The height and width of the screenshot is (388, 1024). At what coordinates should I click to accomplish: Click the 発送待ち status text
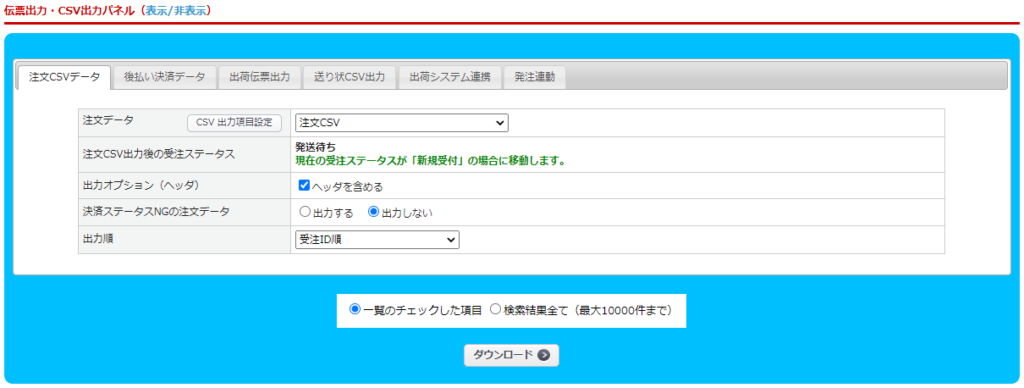pos(315,148)
